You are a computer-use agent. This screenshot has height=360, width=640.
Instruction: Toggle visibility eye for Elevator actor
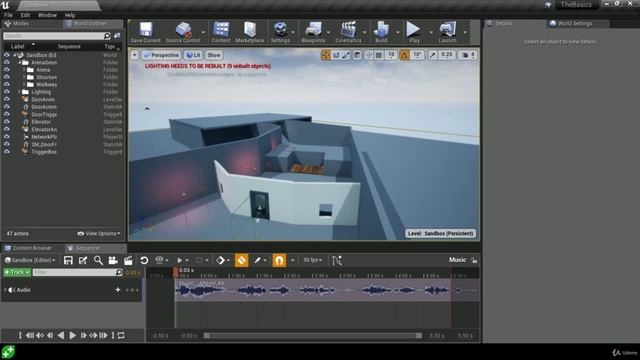(x=7, y=122)
